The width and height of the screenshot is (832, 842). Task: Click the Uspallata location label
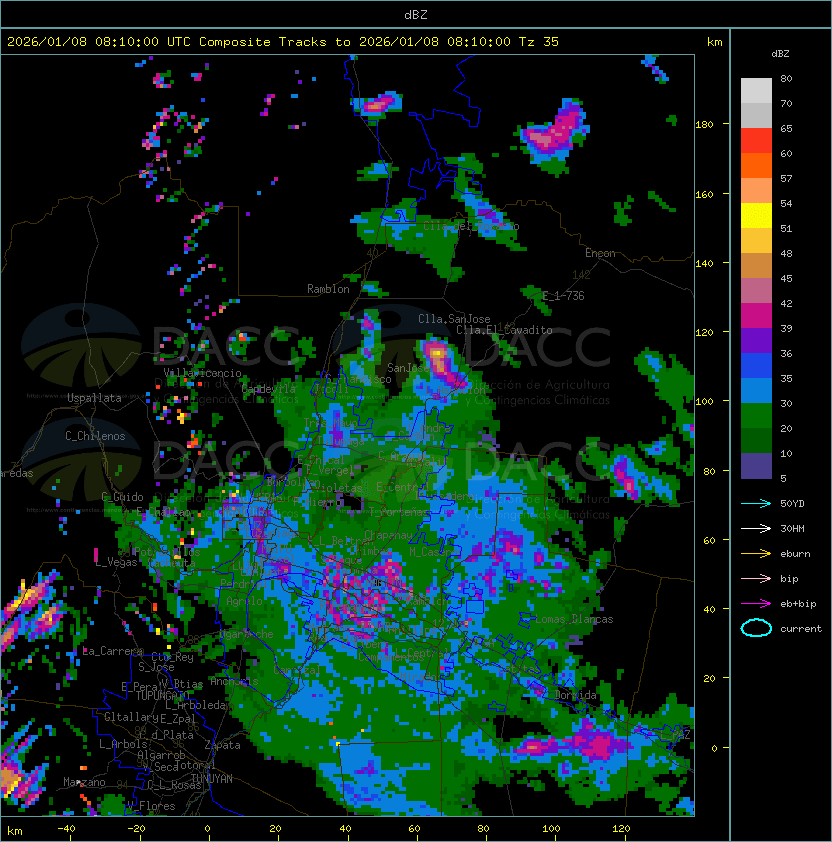tap(94, 398)
